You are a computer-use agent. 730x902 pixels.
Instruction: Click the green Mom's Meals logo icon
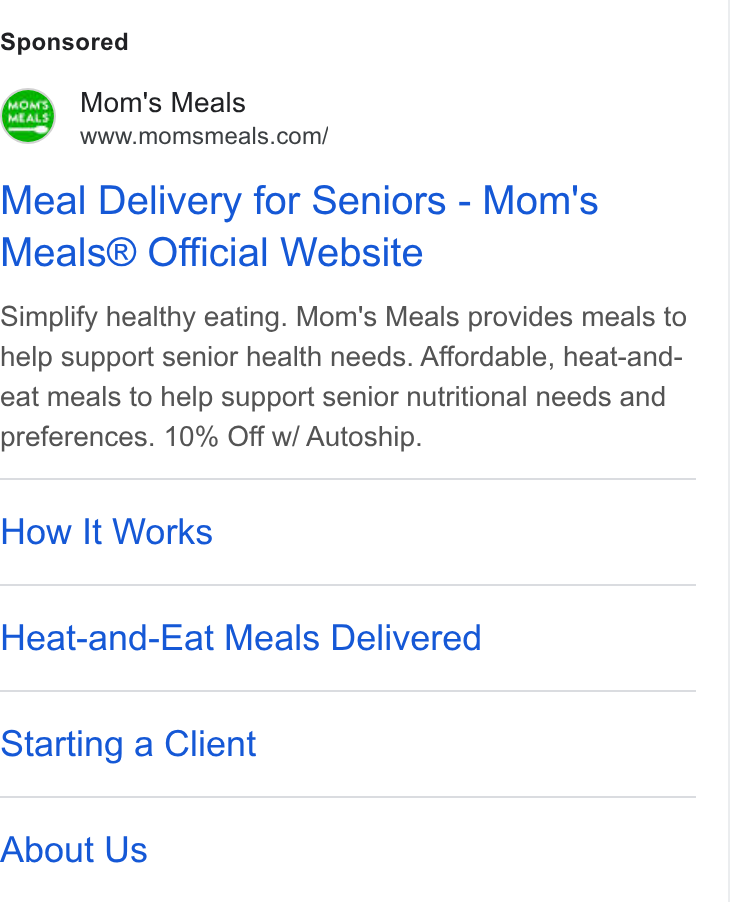point(28,116)
